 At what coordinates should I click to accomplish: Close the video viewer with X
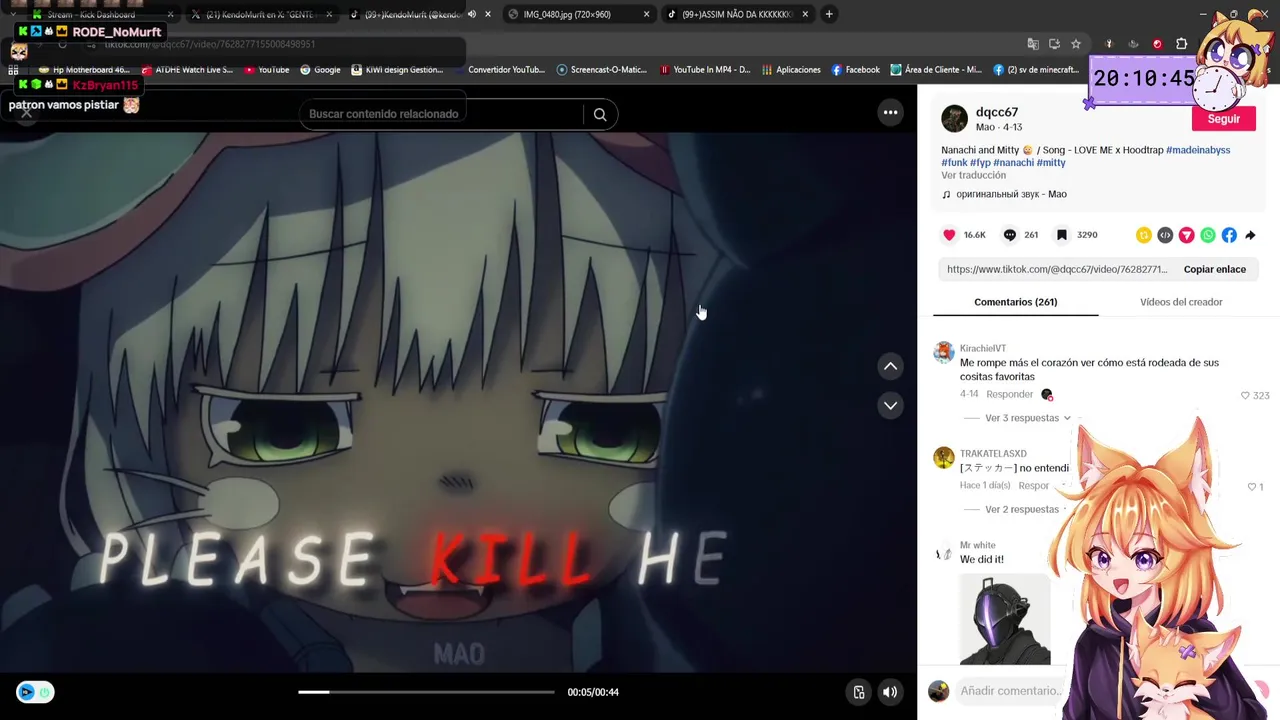tap(27, 113)
